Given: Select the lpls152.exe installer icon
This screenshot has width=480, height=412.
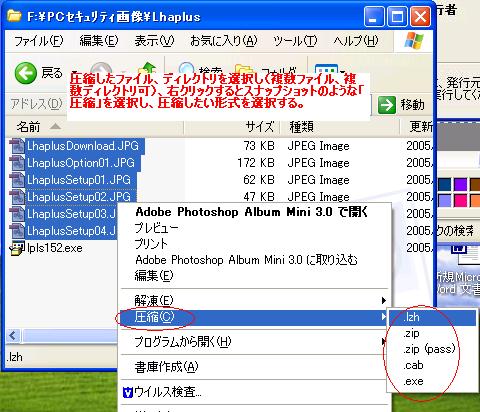Looking at the screenshot, I should tap(17, 248).
